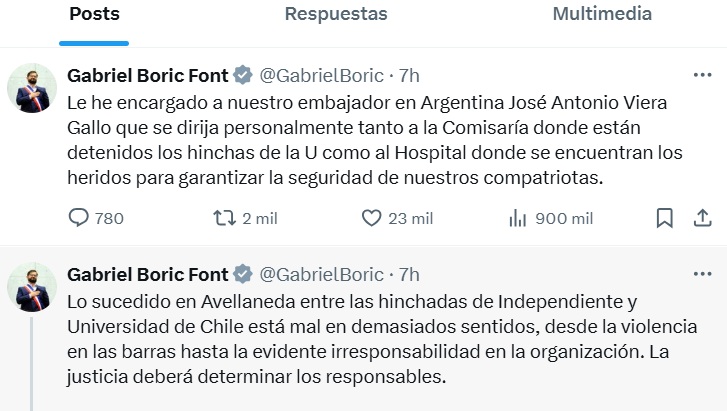Viewport: 727px width, 411px height.
Task: Click the verified badge on first post
Action: (243, 75)
